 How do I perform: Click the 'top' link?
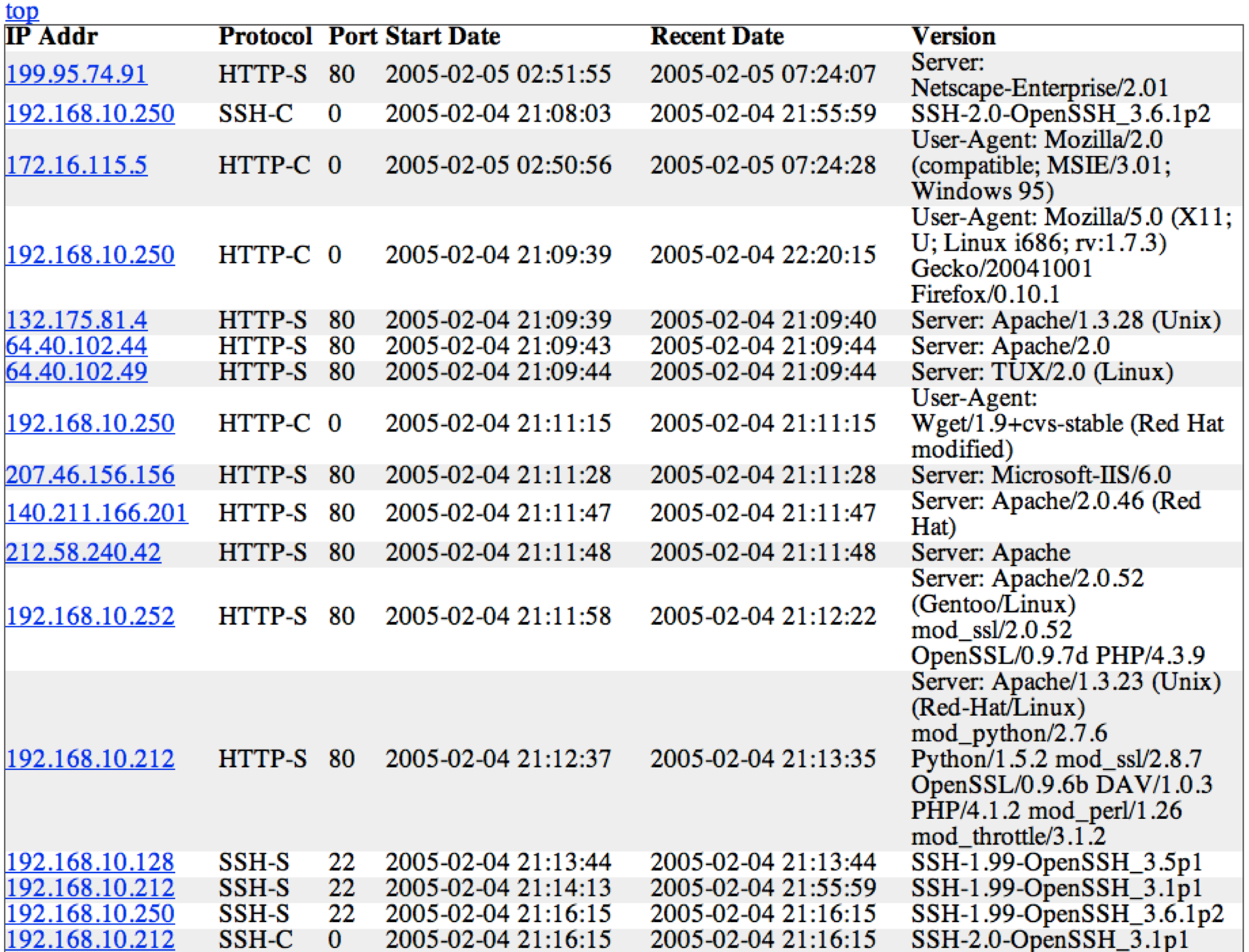(x=22, y=10)
